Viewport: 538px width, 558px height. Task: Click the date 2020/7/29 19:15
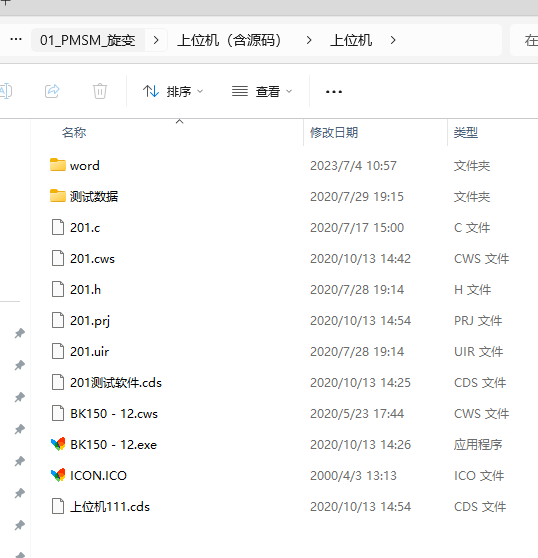coord(357,196)
